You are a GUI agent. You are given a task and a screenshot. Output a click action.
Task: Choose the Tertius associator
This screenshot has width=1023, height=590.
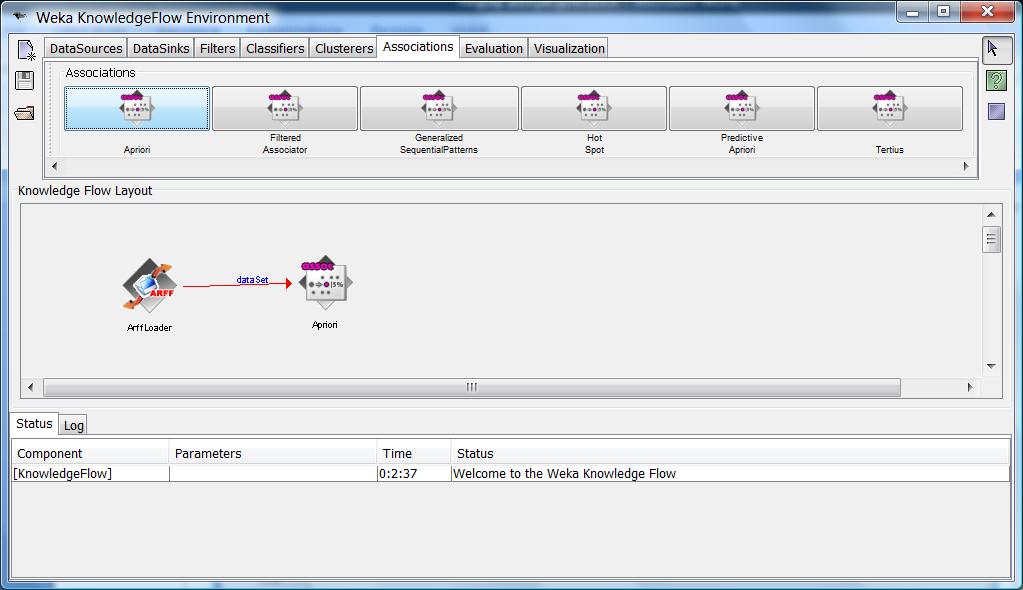[x=890, y=108]
